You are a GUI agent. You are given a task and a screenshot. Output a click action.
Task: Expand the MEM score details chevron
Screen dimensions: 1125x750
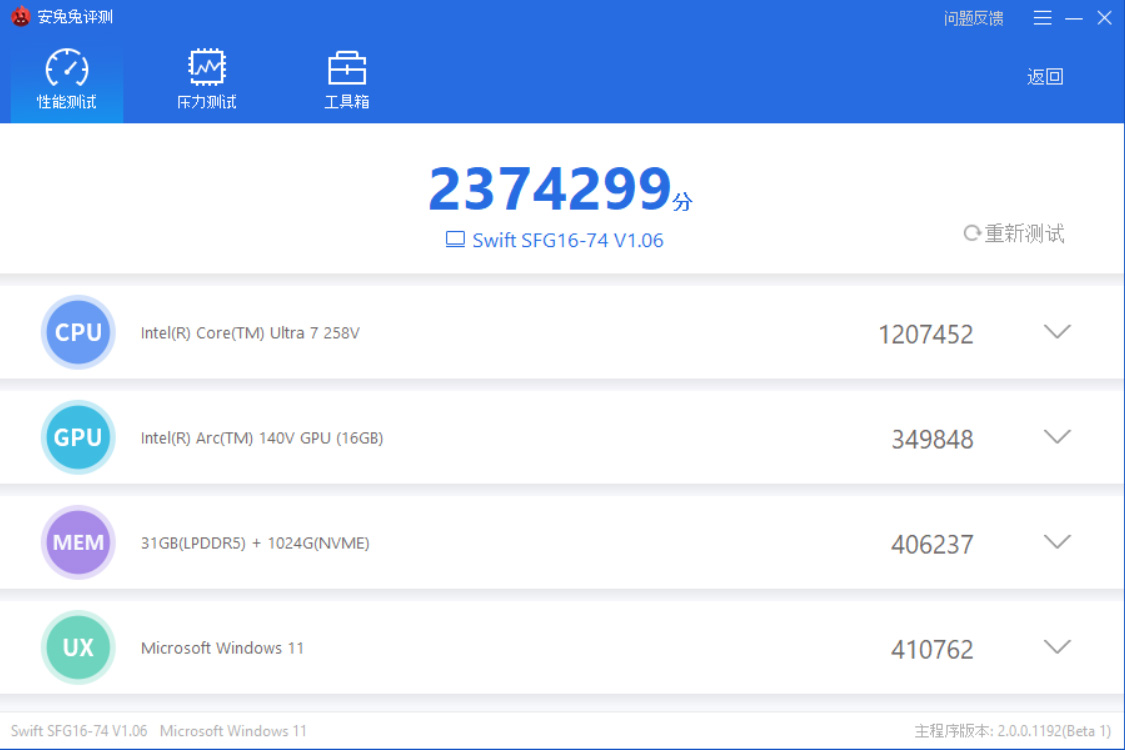point(1057,542)
